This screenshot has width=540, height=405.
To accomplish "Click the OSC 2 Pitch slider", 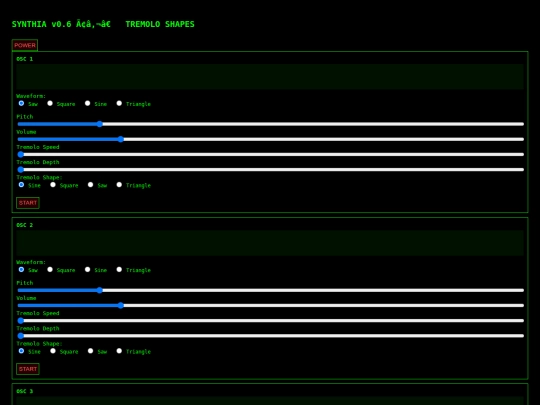I will click(270, 290).
